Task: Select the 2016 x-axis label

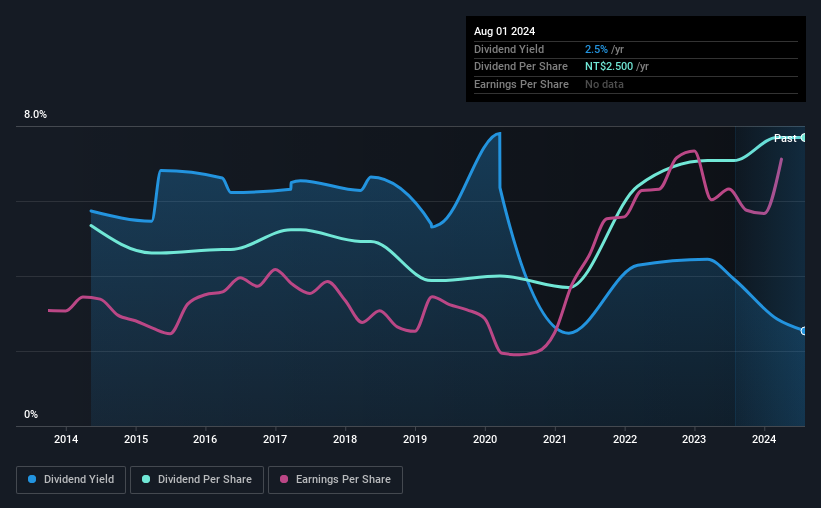Action: (205, 439)
